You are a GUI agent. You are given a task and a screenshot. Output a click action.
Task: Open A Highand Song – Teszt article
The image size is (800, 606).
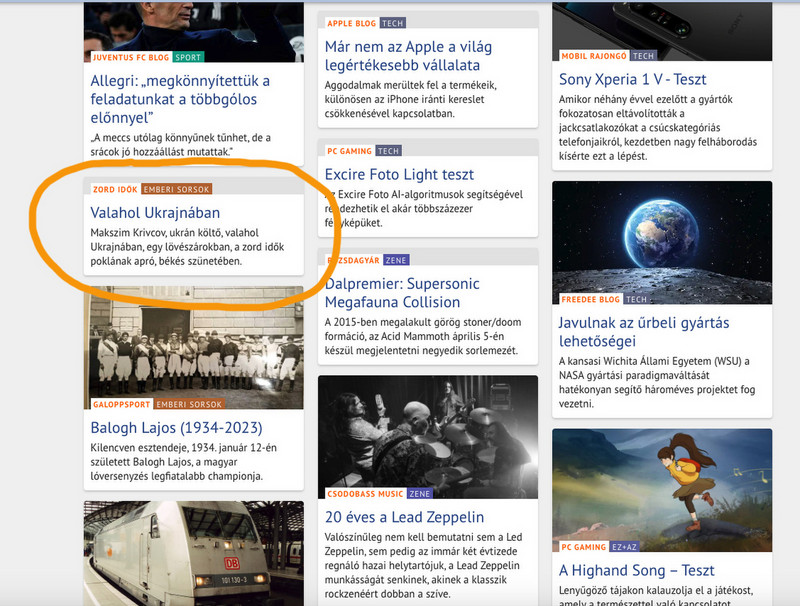pos(637,570)
